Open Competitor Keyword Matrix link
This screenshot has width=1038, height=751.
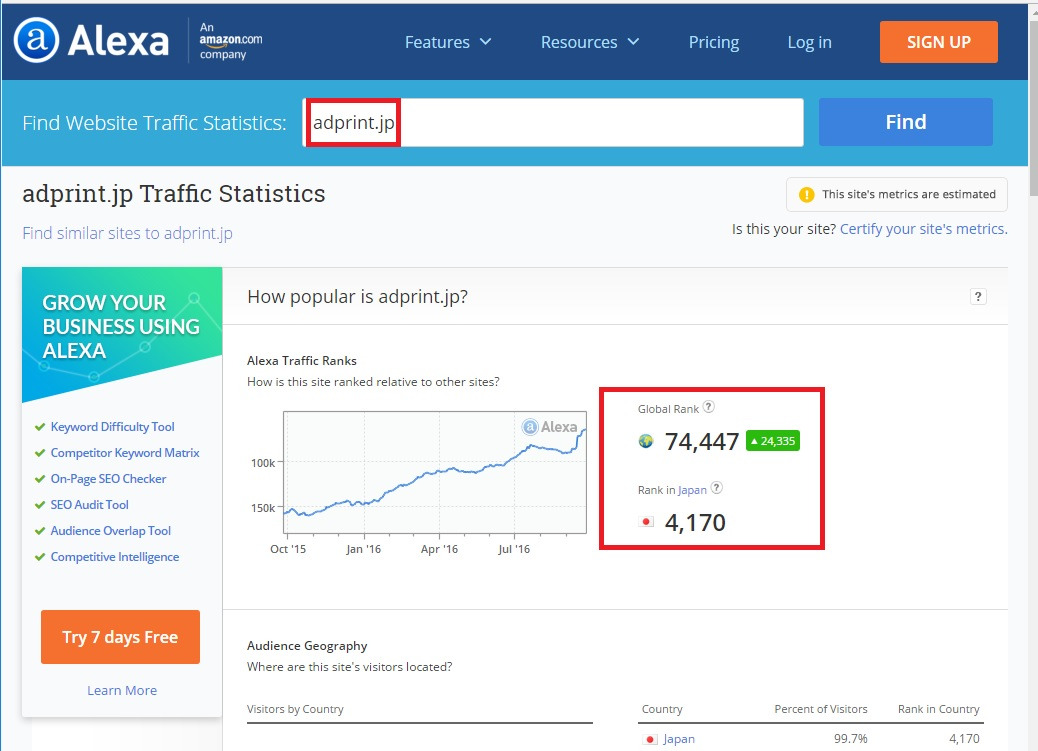pos(125,453)
